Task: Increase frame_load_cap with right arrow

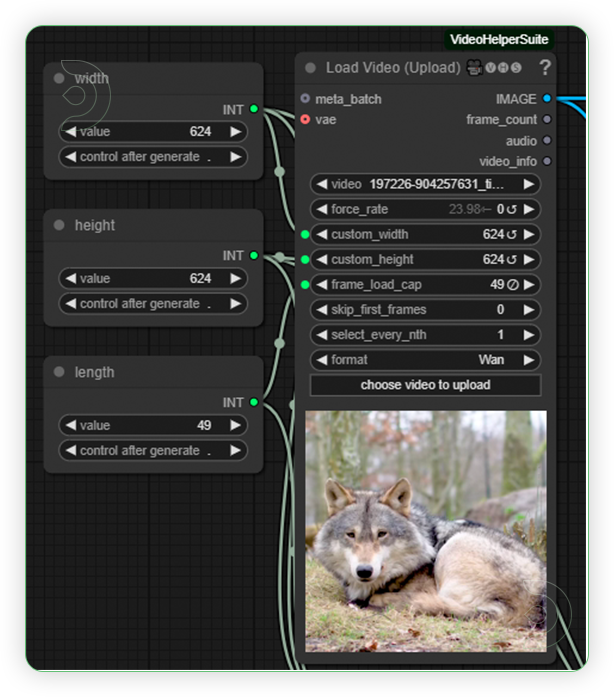Action: [x=529, y=284]
